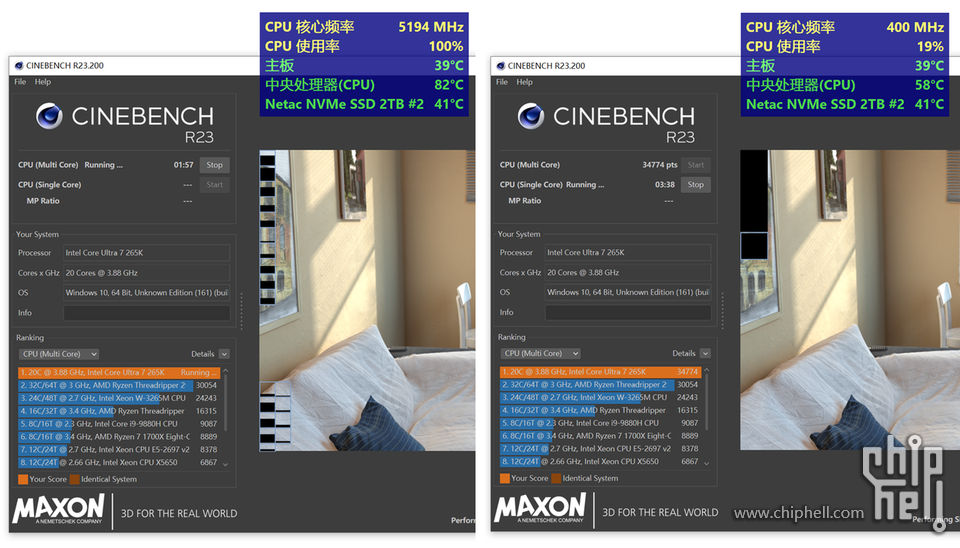
Task: Select Xeon E5-2697 v2 row in left ranking
Action: point(119,449)
